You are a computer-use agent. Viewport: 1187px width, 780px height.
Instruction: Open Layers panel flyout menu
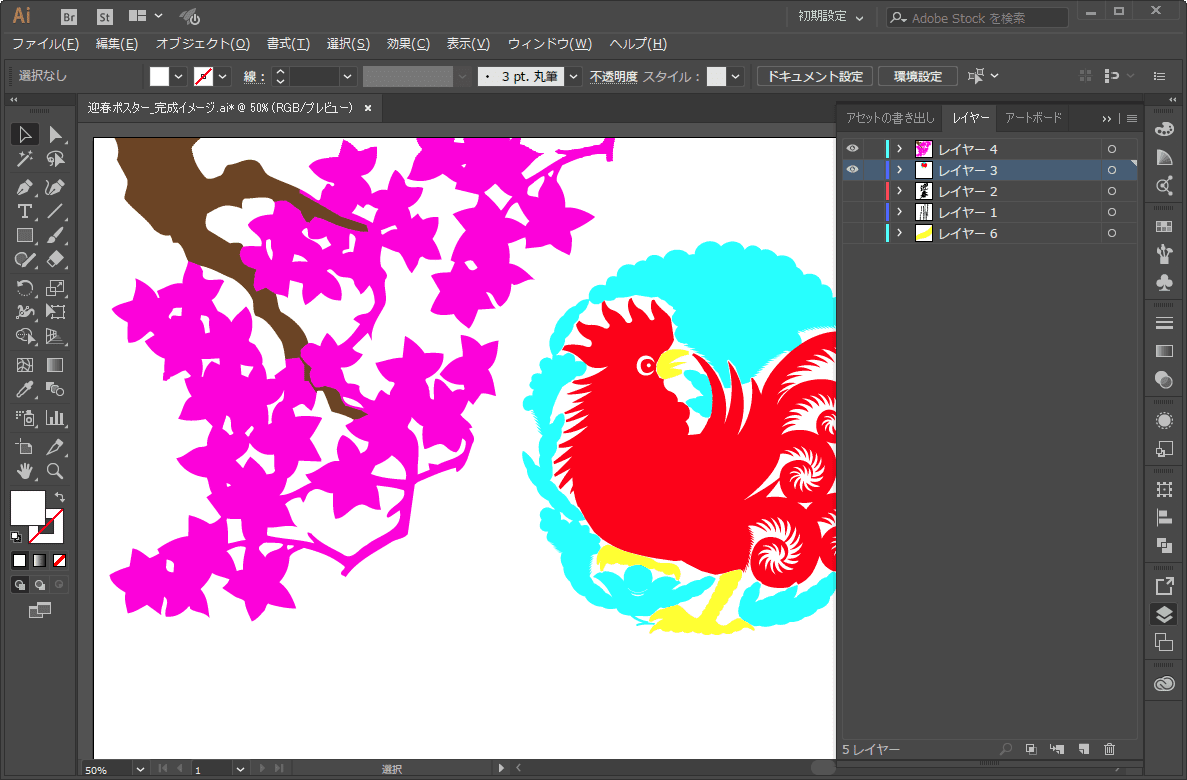[x=1132, y=118]
